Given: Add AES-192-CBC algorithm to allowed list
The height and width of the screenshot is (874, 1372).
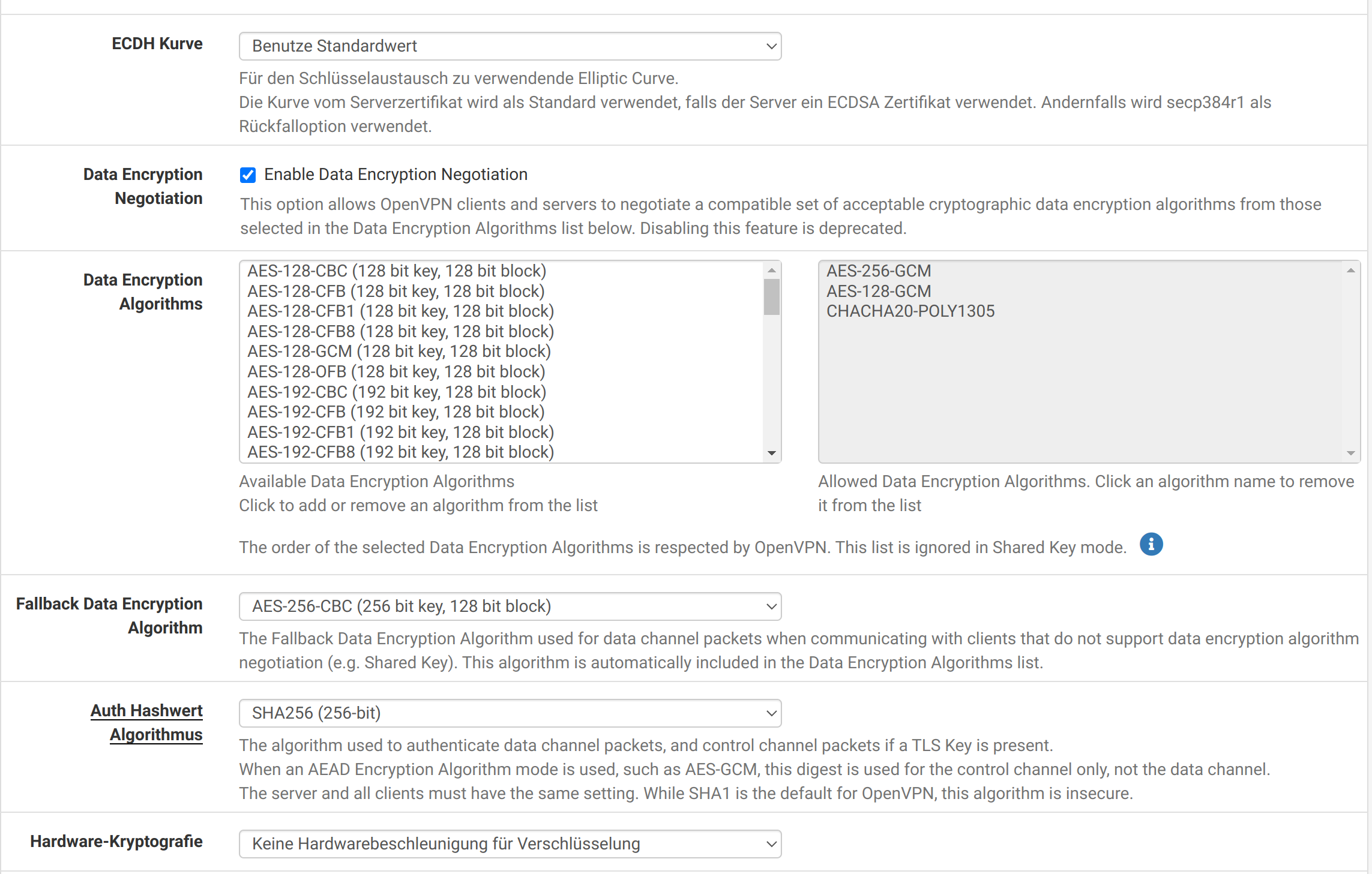Looking at the screenshot, I should (396, 392).
